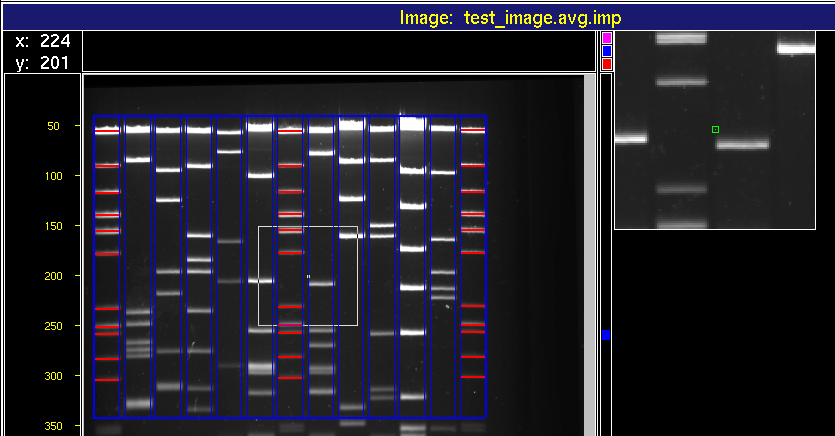Select the middle marker lane with red bands
Image resolution: width=835 pixels, height=436 pixels.
pyautogui.click(x=290, y=267)
